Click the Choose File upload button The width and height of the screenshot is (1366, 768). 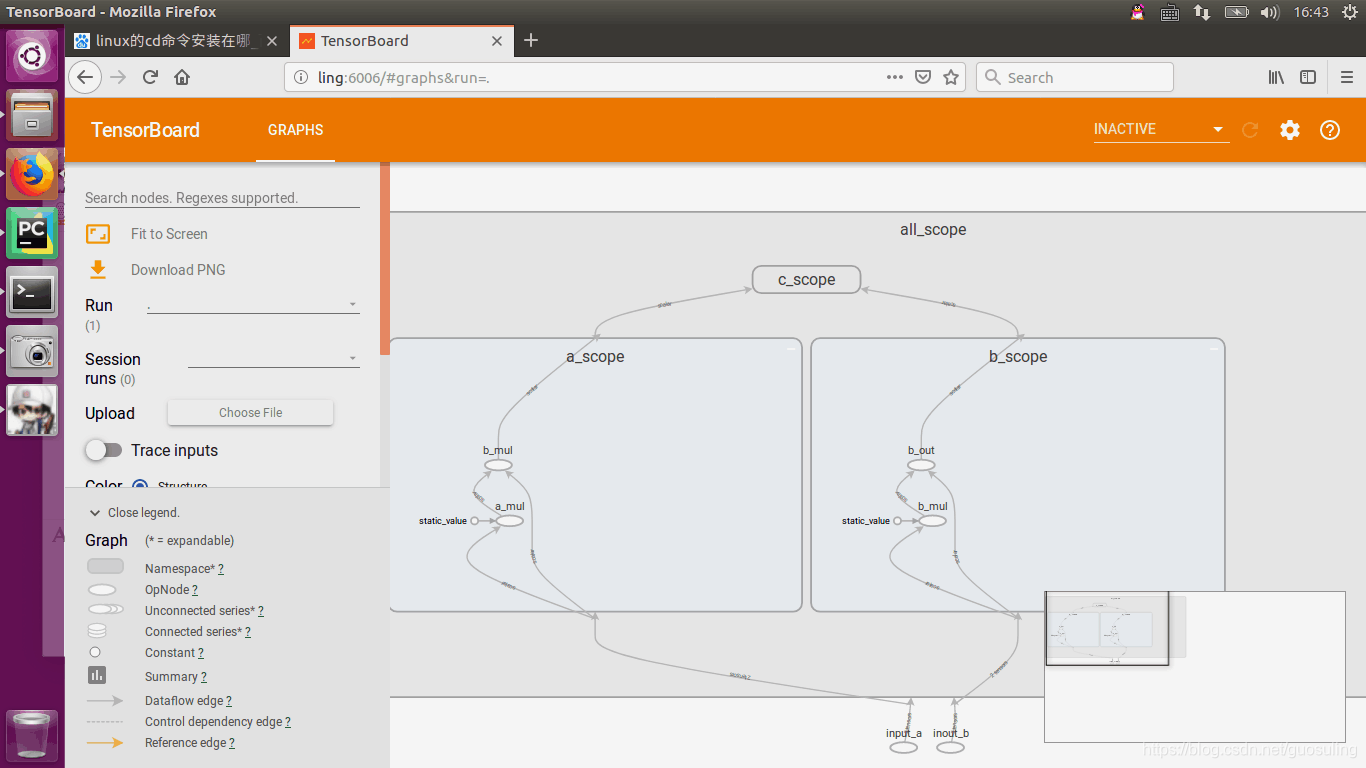click(x=250, y=412)
